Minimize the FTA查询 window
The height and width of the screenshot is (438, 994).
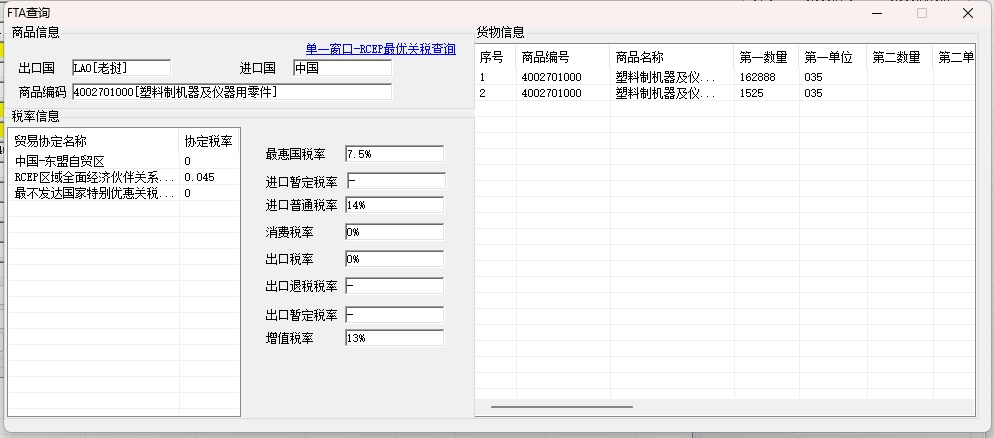877,13
